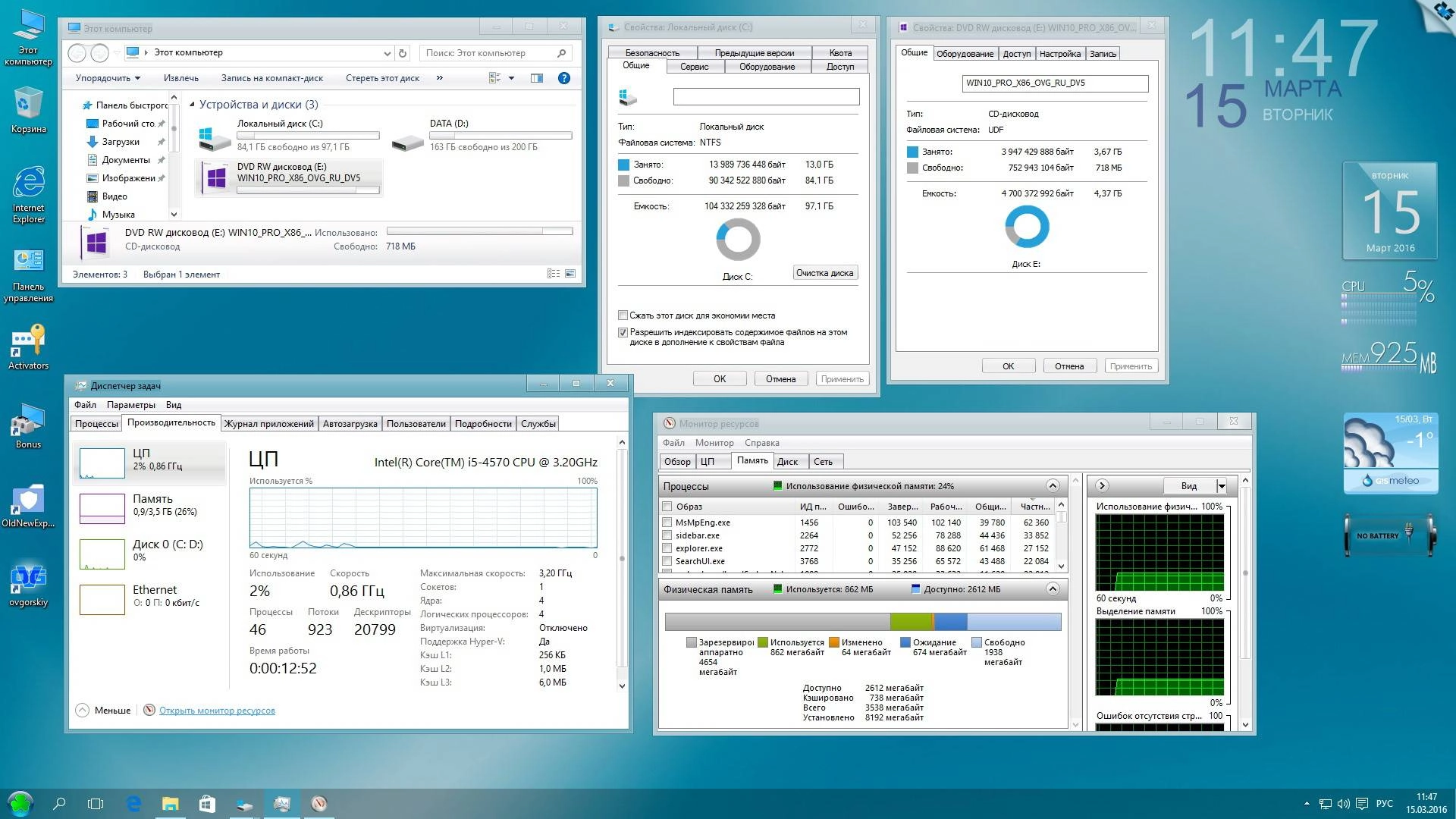Screen dimensions: 1456x819
Task: Switch to the 'Сервис' tab in disk properties
Action: tap(694, 66)
